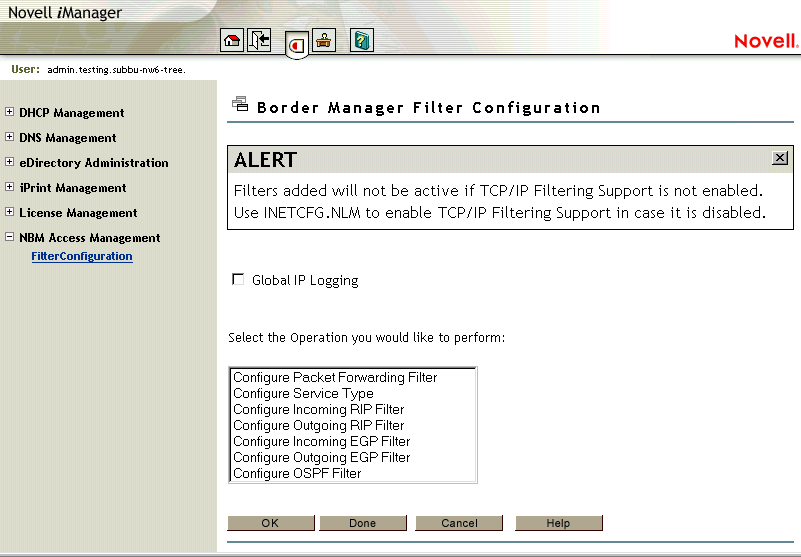Click the Novell logo
The height and width of the screenshot is (557, 801).
766,41
